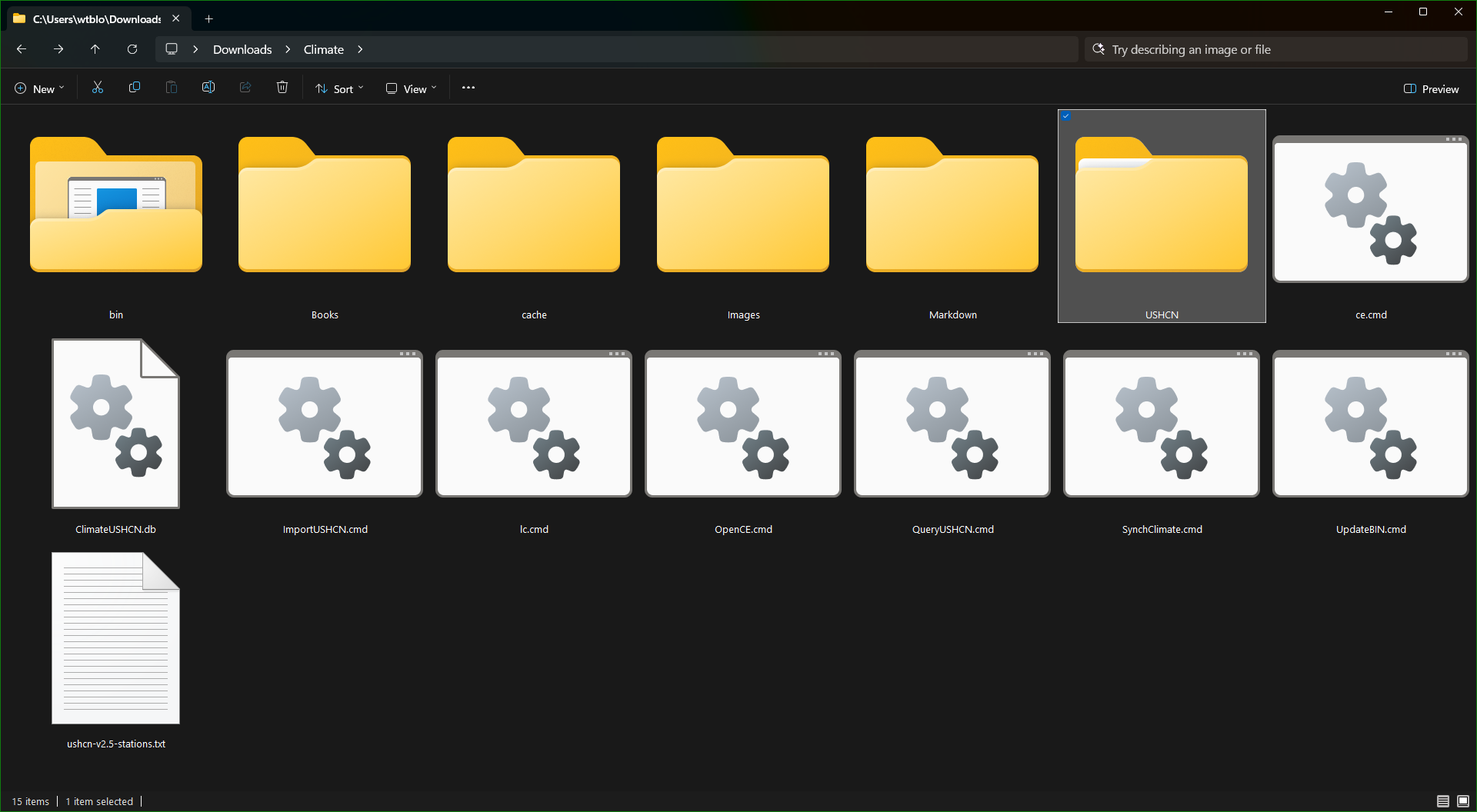Expand the chevron after Climate in breadcrumb
This screenshot has height=812, width=1477.
[360, 49]
